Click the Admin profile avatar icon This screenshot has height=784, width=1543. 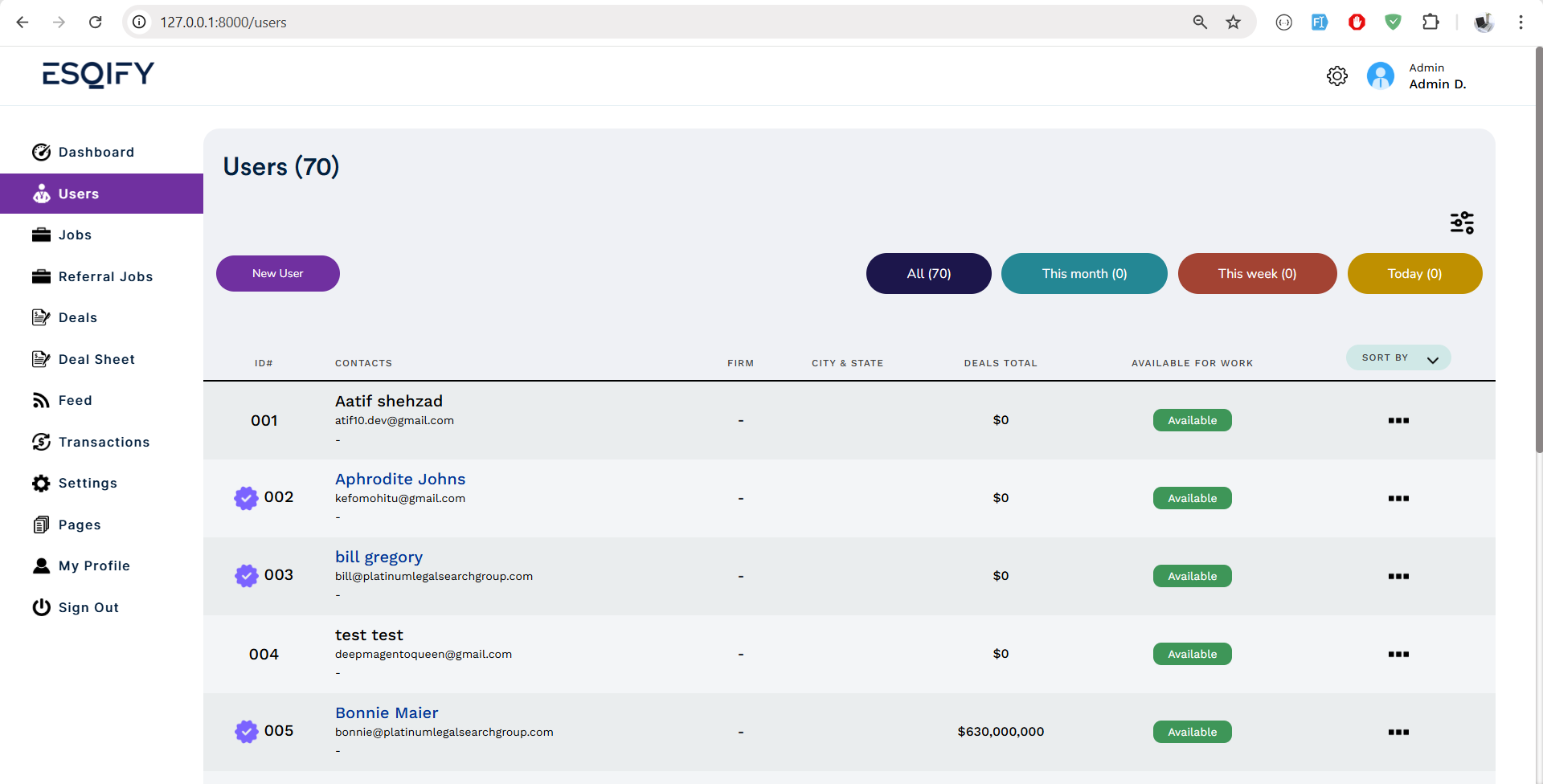click(x=1380, y=76)
